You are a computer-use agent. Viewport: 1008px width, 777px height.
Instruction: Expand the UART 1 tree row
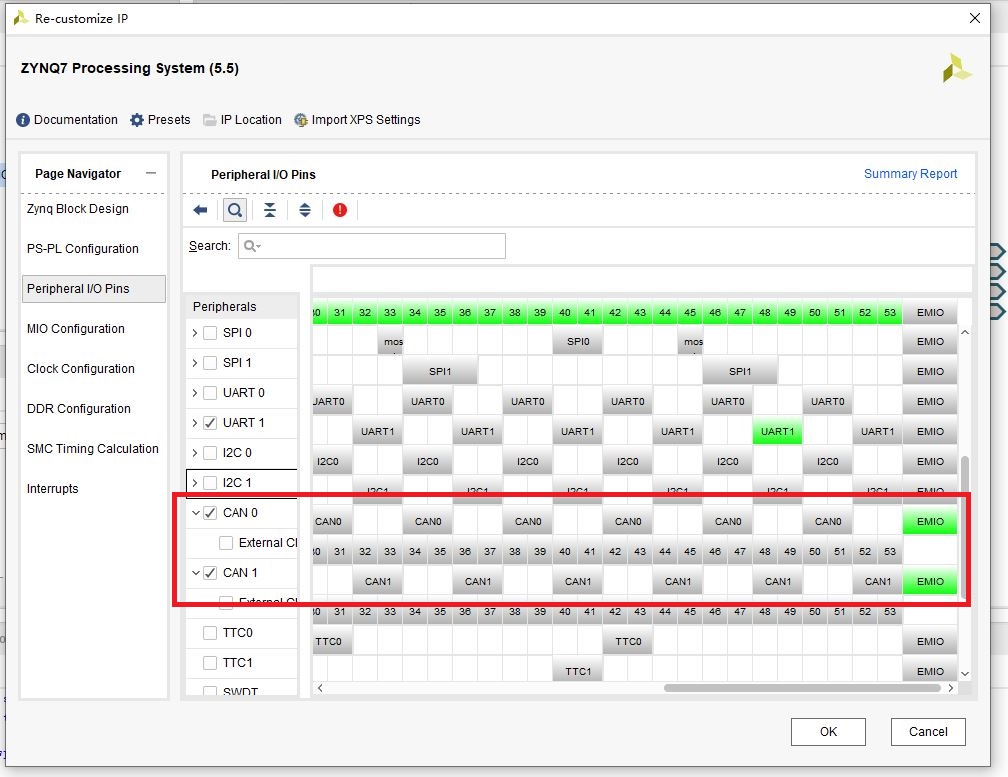click(x=195, y=423)
